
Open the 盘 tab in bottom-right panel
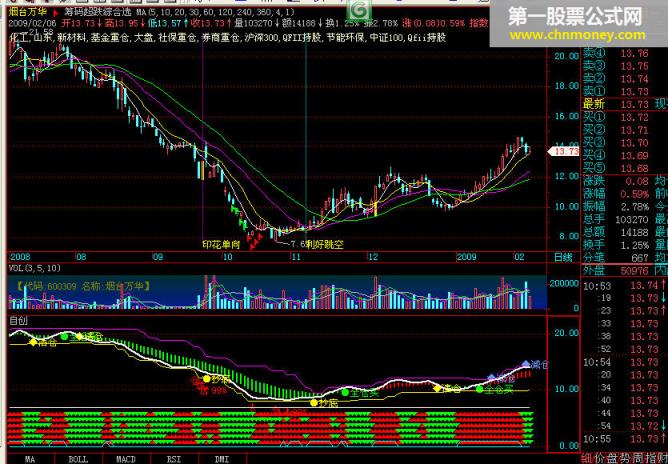click(613, 459)
